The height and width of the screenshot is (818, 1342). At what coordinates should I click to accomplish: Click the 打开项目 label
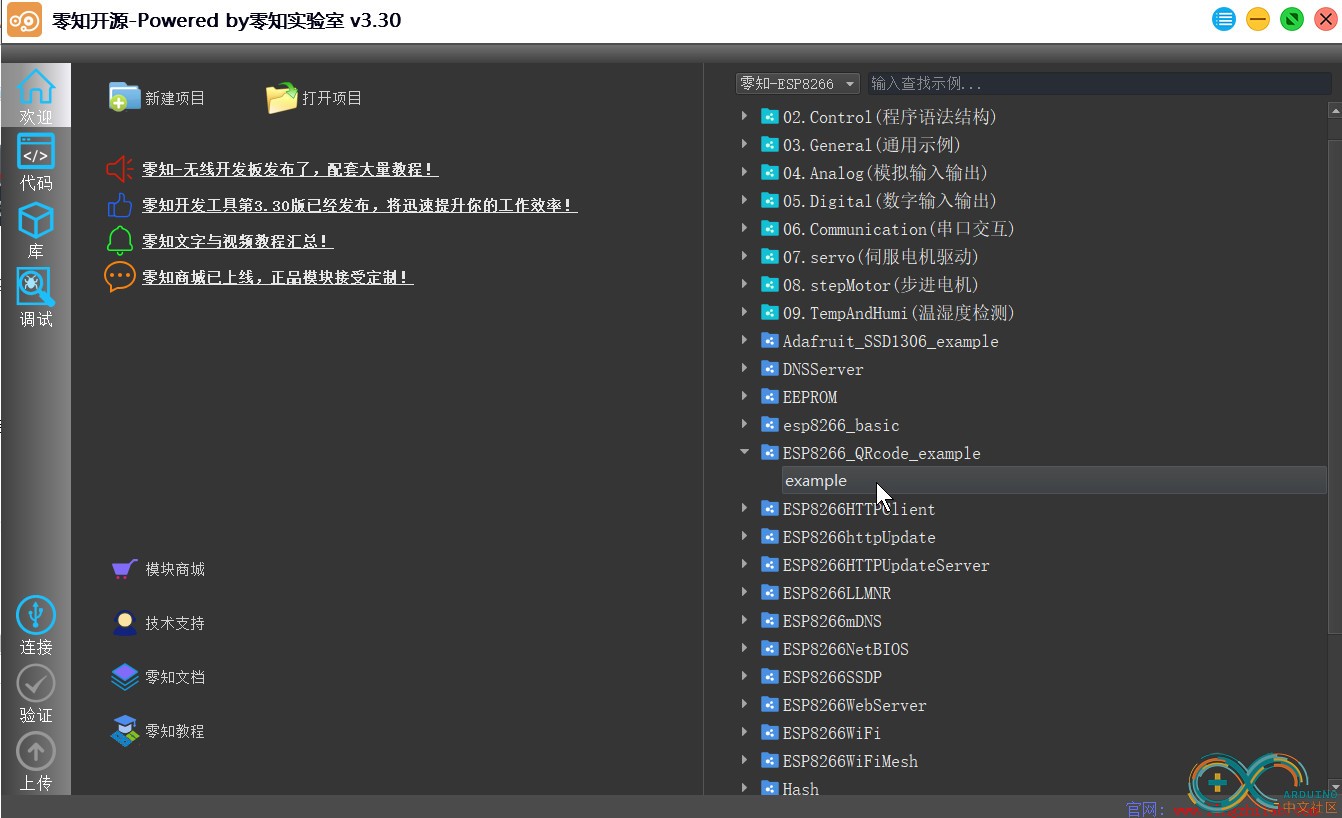pyautogui.click(x=332, y=98)
